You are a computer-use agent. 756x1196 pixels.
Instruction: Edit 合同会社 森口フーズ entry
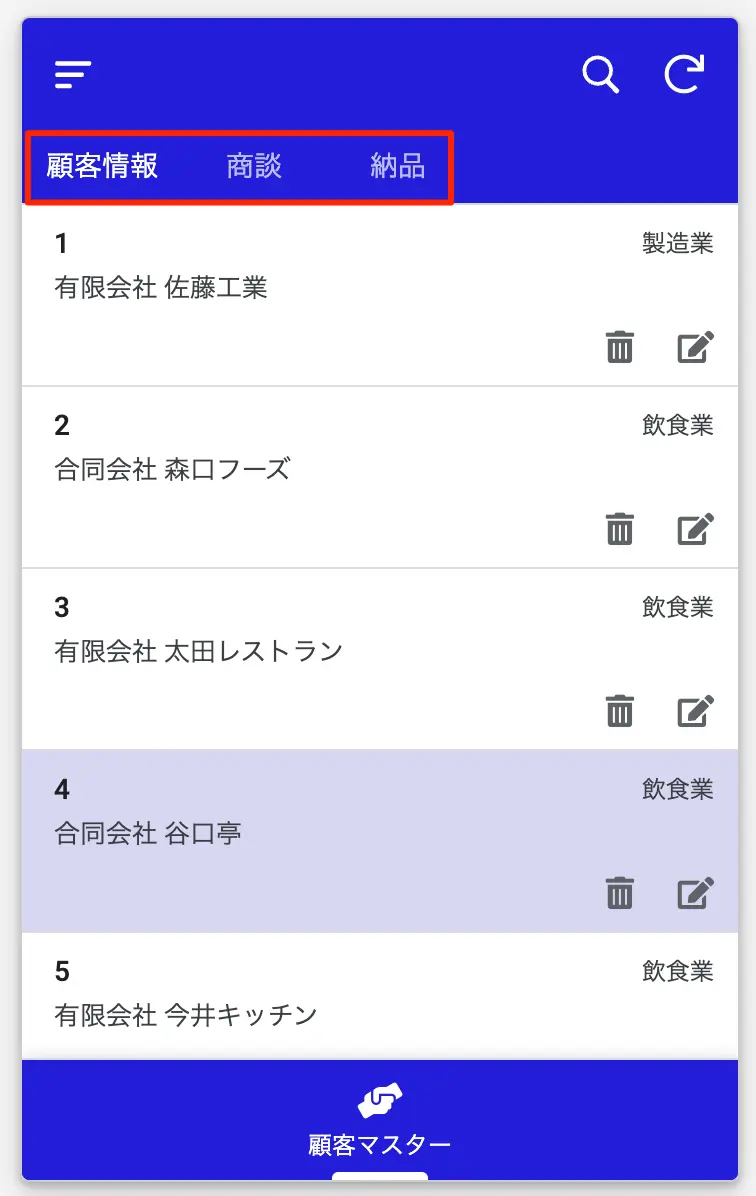[x=695, y=529]
